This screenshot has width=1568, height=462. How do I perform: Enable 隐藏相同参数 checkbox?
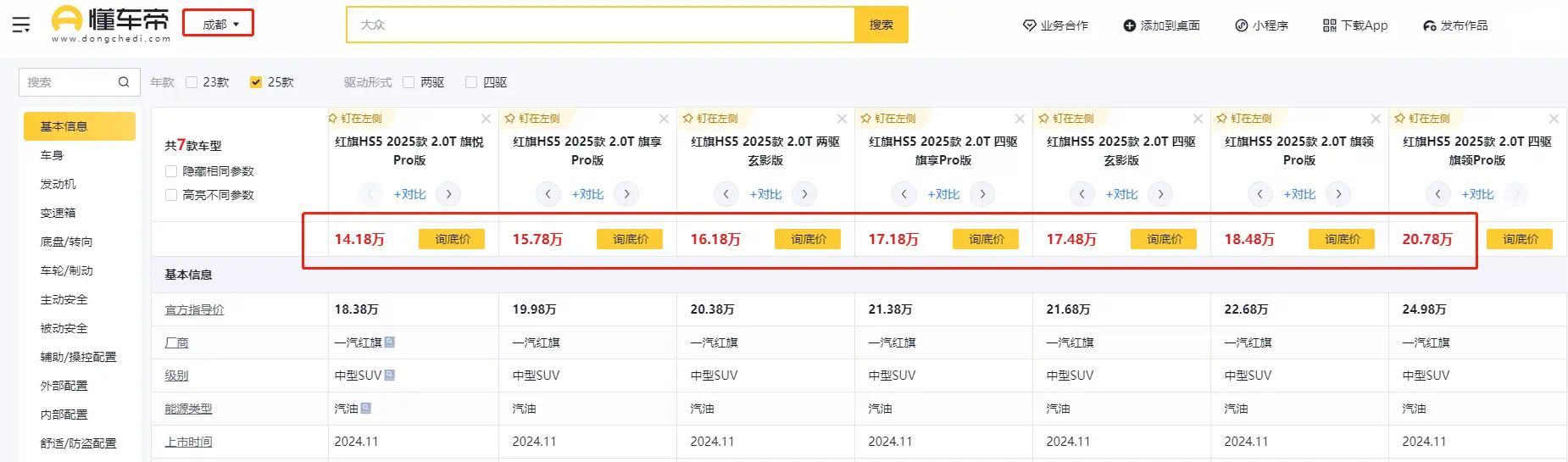tap(171, 171)
